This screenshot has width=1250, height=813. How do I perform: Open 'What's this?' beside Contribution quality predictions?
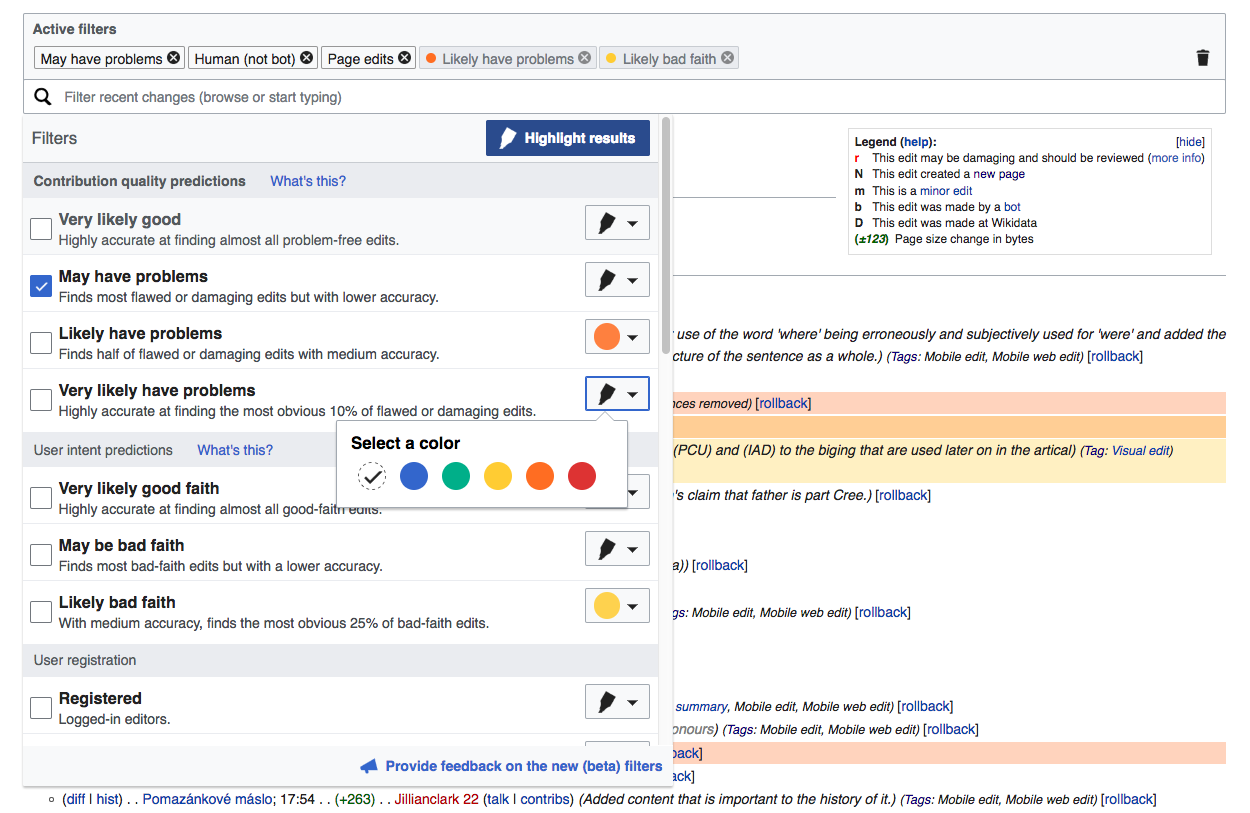pyautogui.click(x=308, y=181)
